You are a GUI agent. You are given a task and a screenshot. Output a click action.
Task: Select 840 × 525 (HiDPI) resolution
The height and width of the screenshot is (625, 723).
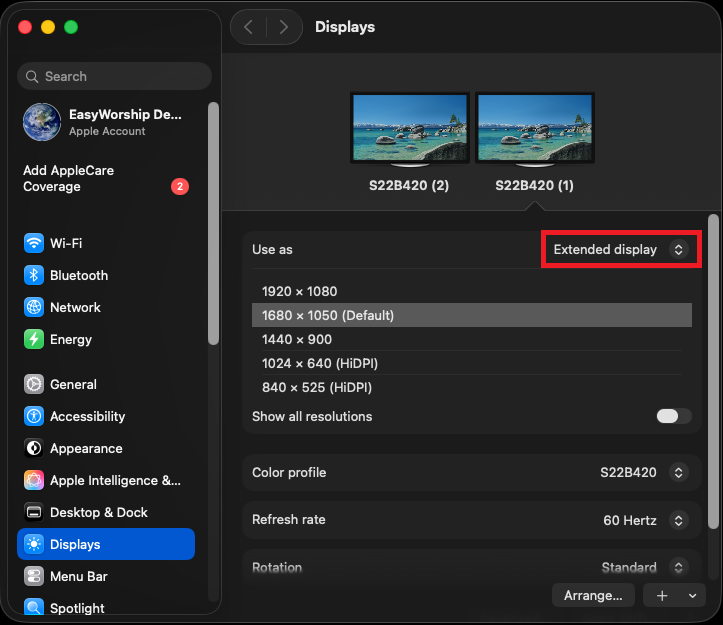point(472,387)
